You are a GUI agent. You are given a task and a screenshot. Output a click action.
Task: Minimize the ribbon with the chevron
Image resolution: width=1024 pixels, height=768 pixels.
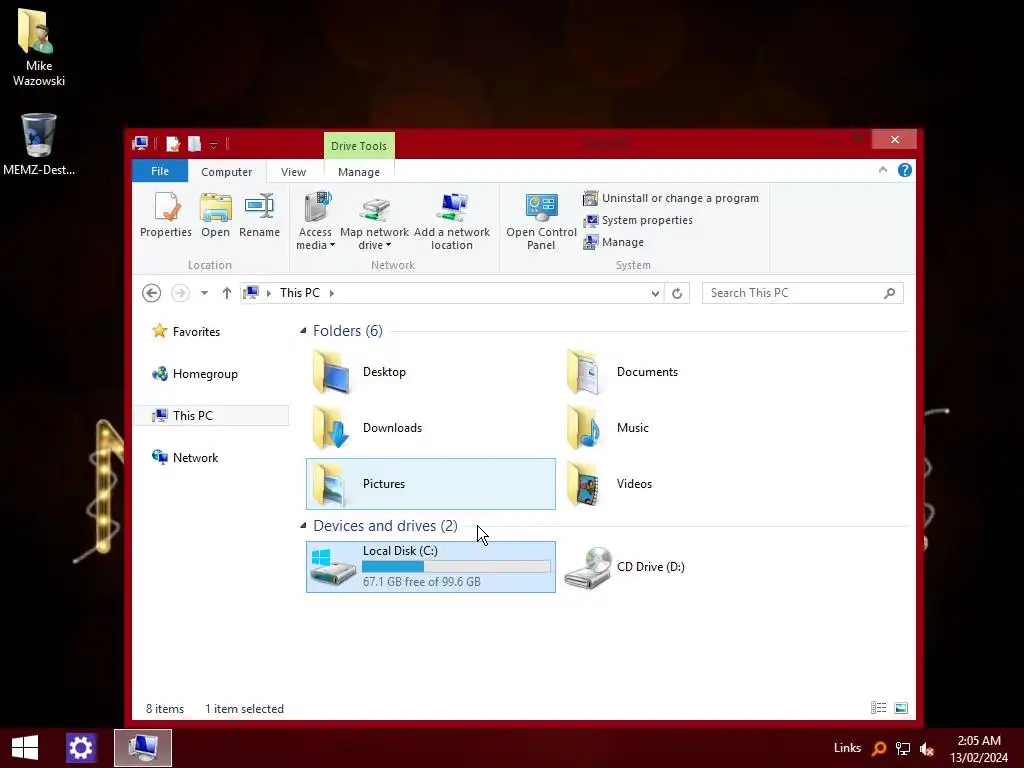coord(883,170)
